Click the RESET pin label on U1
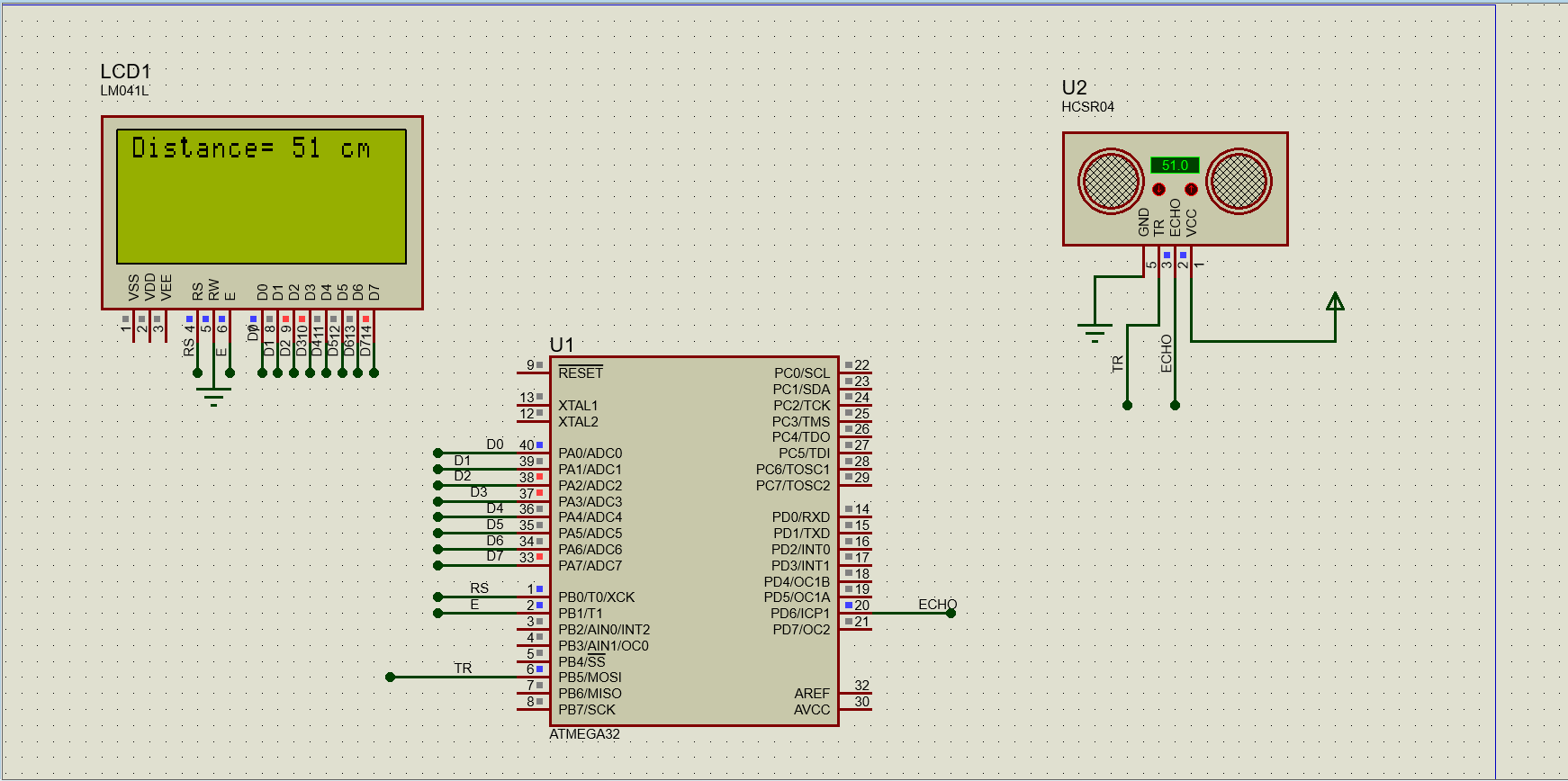The height and width of the screenshot is (781, 1568). [581, 373]
